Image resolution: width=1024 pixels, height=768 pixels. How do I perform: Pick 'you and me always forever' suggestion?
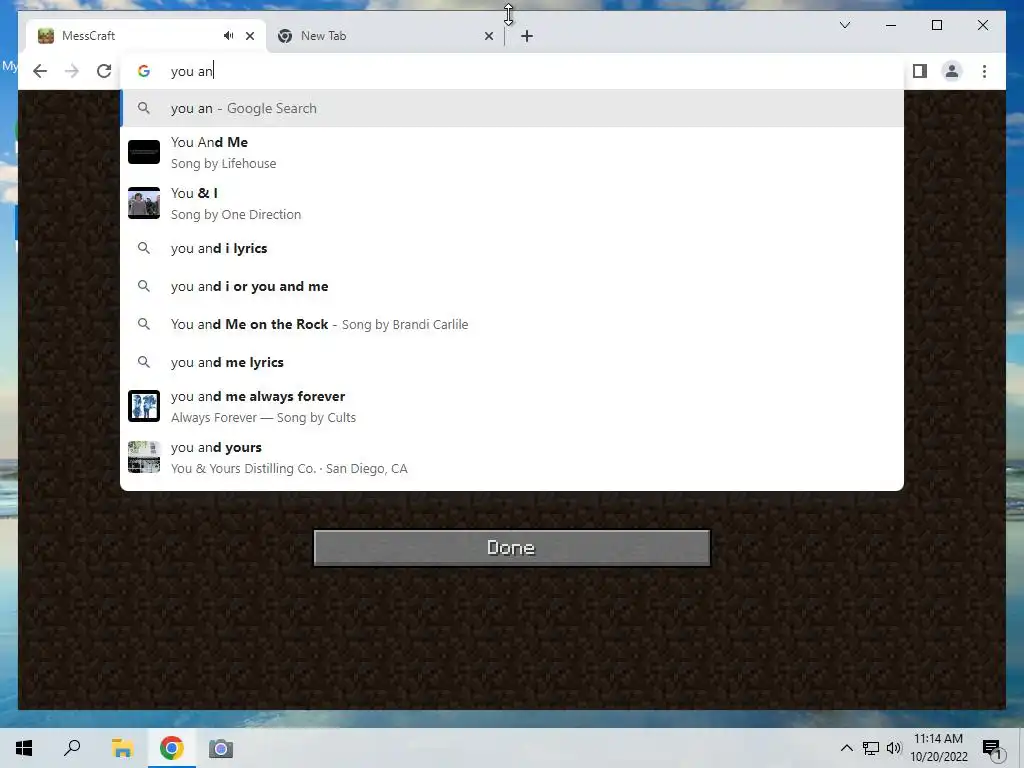point(512,406)
